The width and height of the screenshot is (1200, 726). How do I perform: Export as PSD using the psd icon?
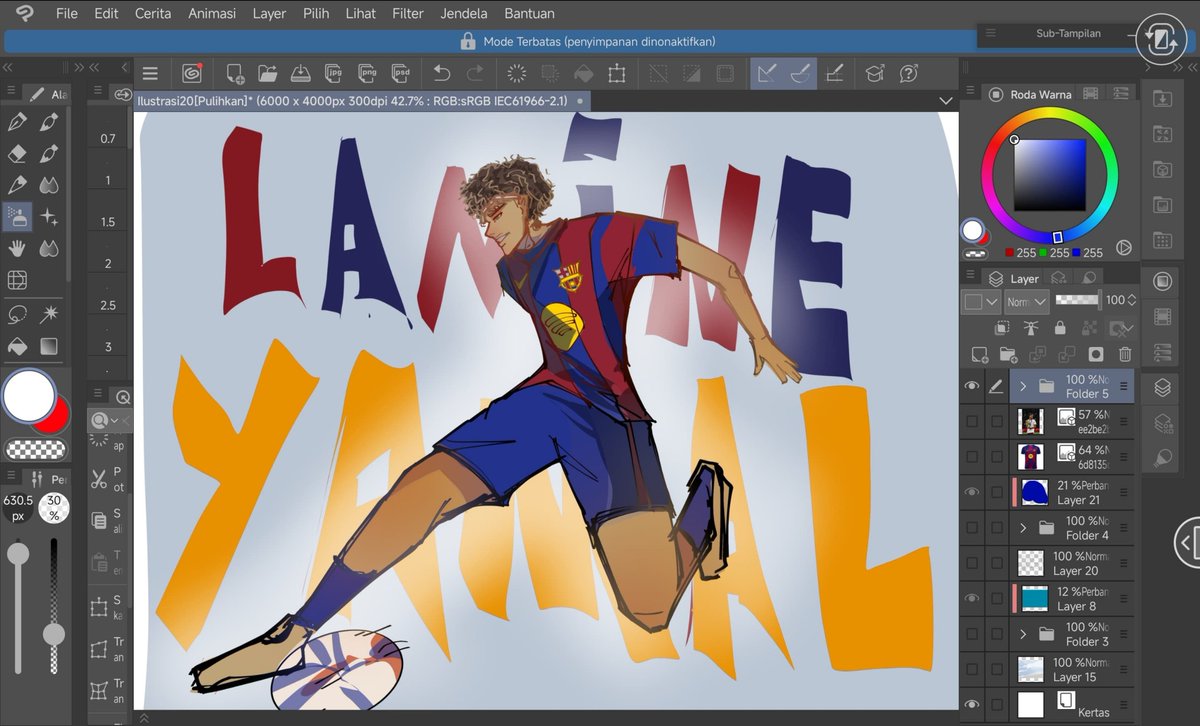tap(400, 73)
